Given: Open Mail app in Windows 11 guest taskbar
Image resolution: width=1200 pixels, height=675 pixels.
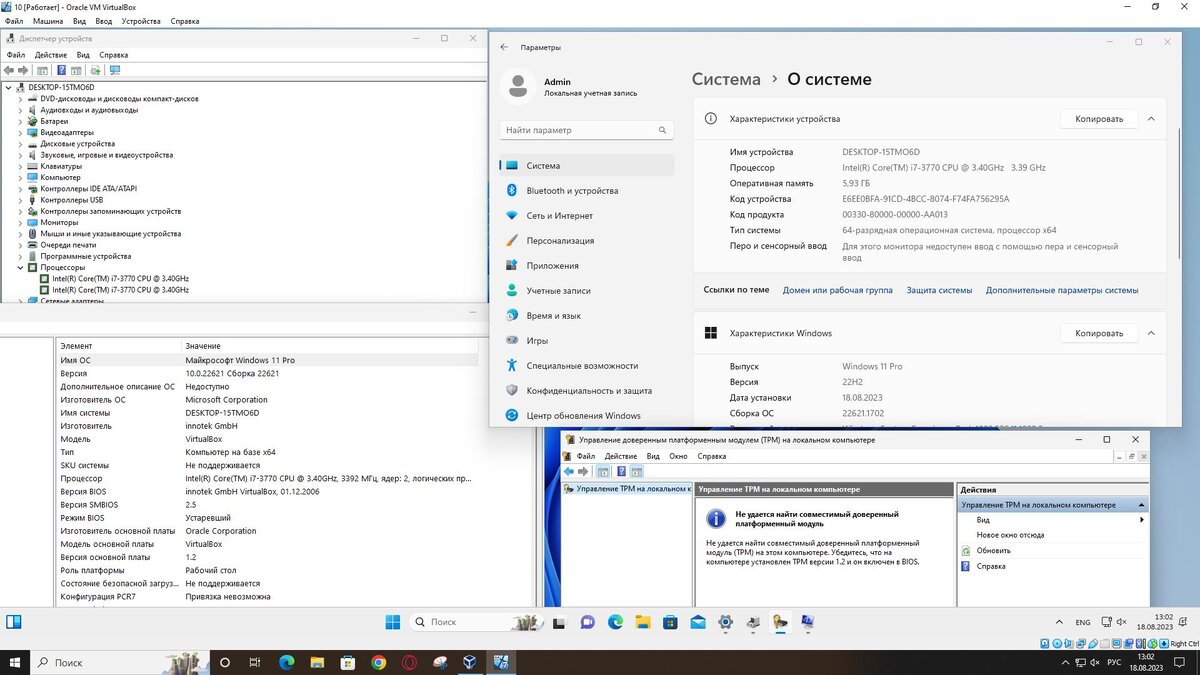Looking at the screenshot, I should coord(698,622).
